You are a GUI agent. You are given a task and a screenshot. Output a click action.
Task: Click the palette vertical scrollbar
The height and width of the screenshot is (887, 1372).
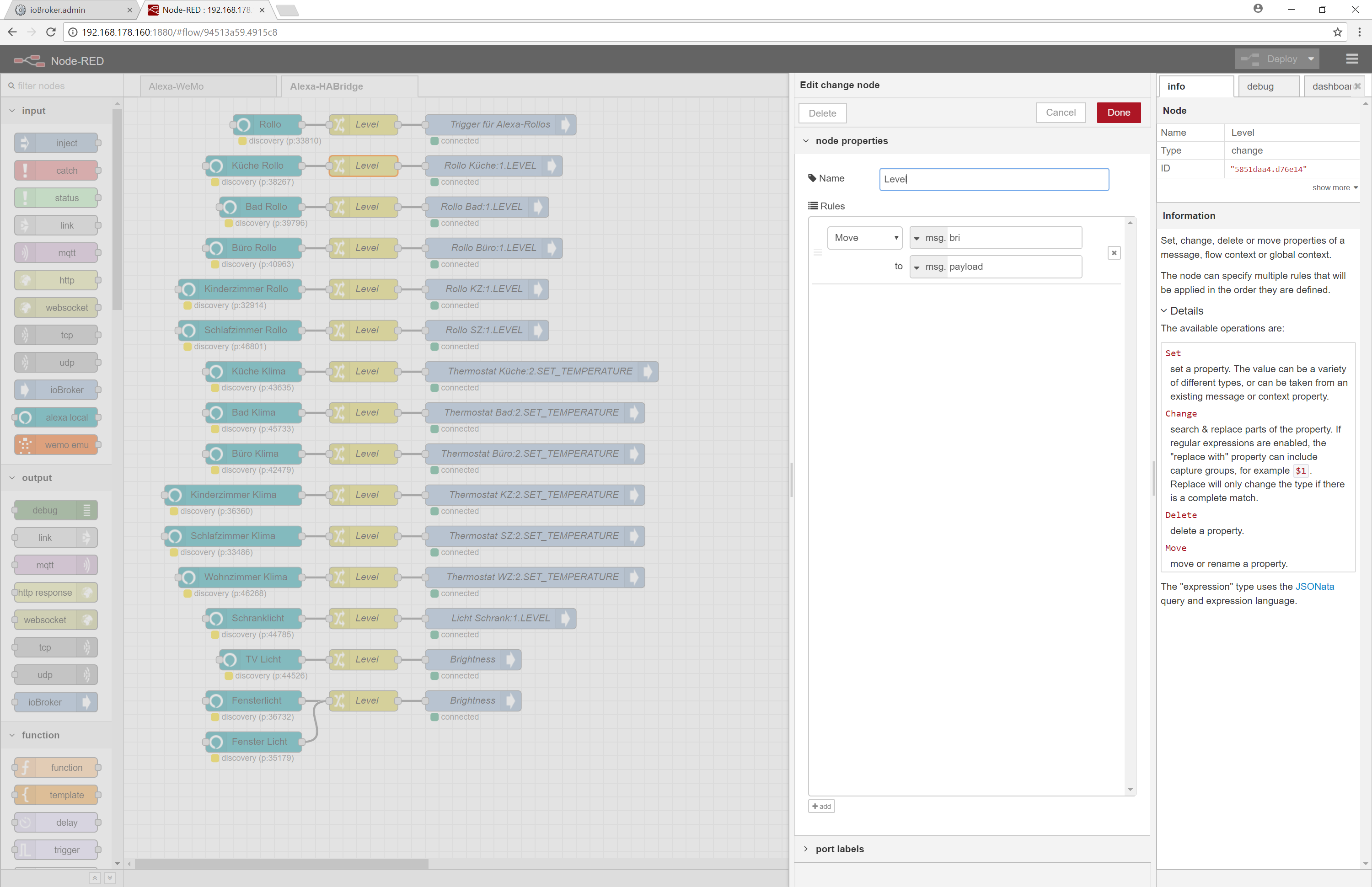click(117, 208)
